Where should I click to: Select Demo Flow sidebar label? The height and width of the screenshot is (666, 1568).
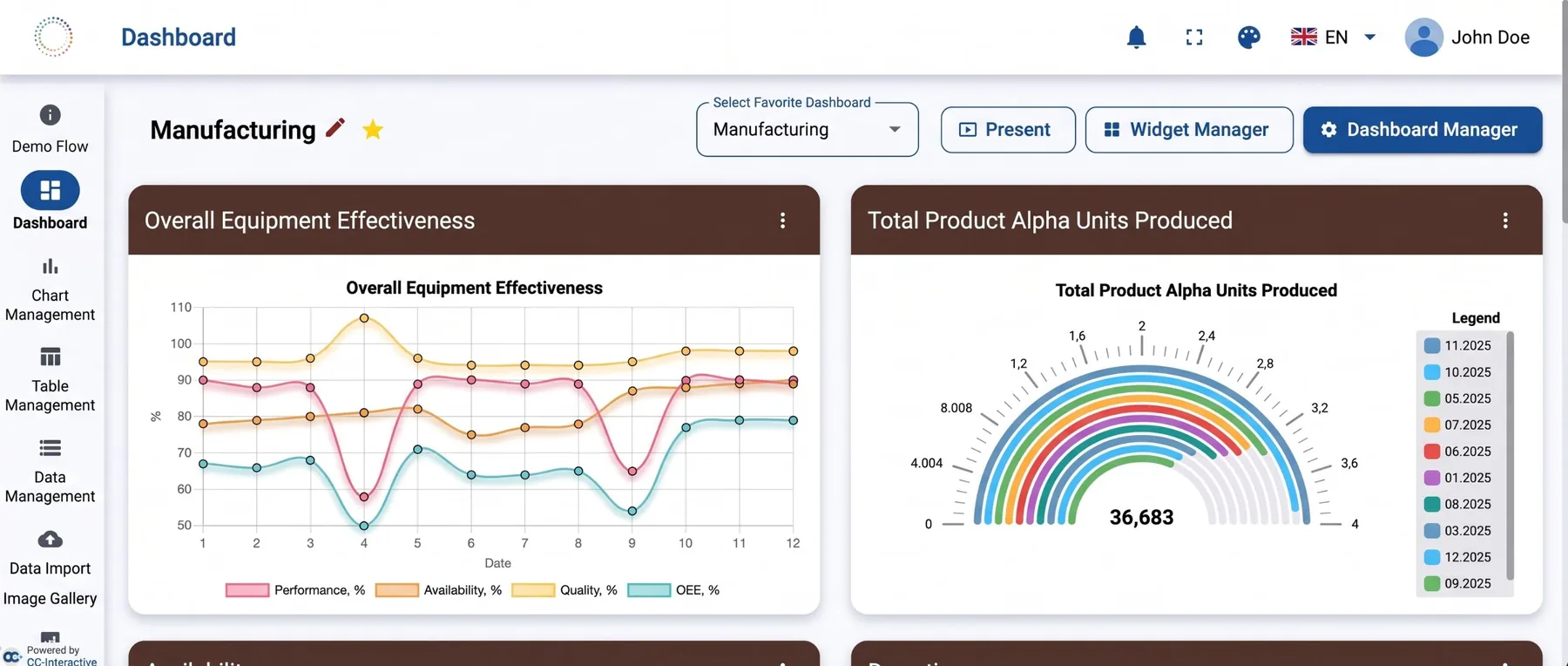tap(50, 146)
